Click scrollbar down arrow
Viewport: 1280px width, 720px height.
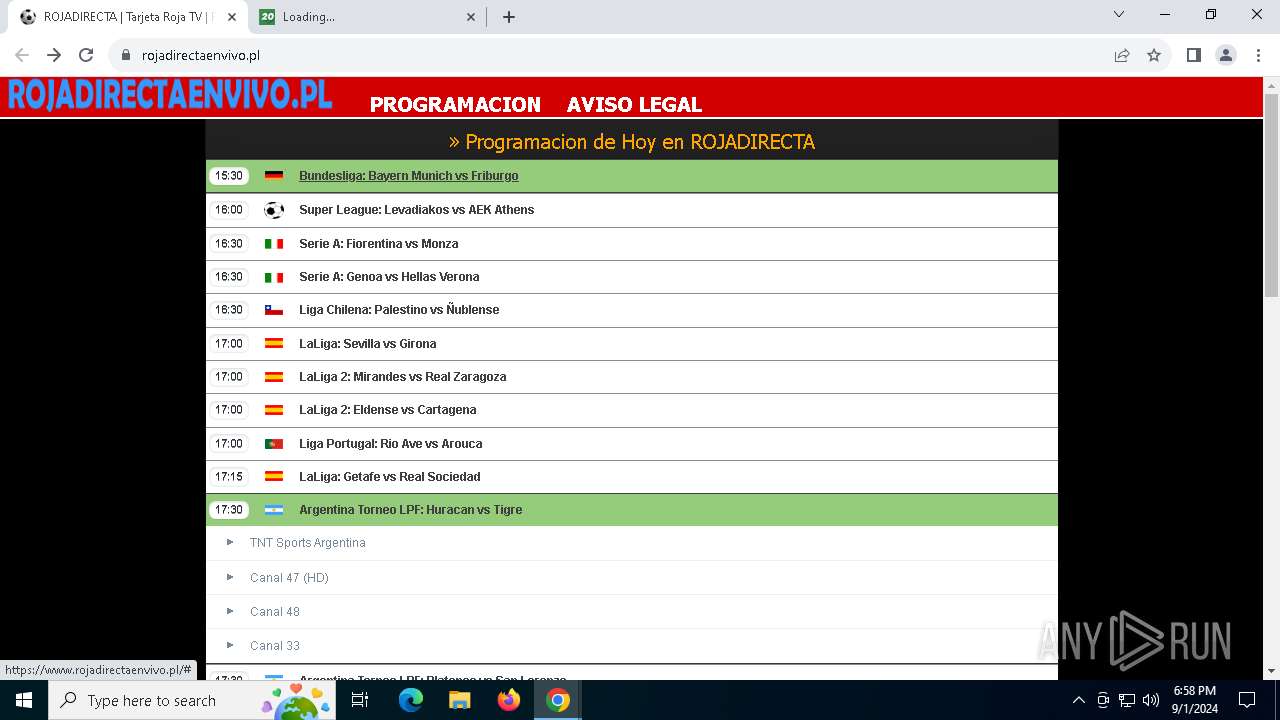[1271, 671]
